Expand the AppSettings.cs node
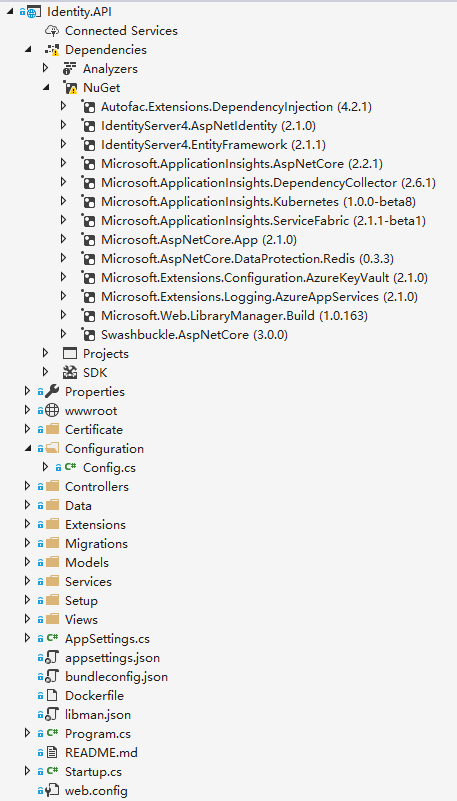 coord(28,638)
